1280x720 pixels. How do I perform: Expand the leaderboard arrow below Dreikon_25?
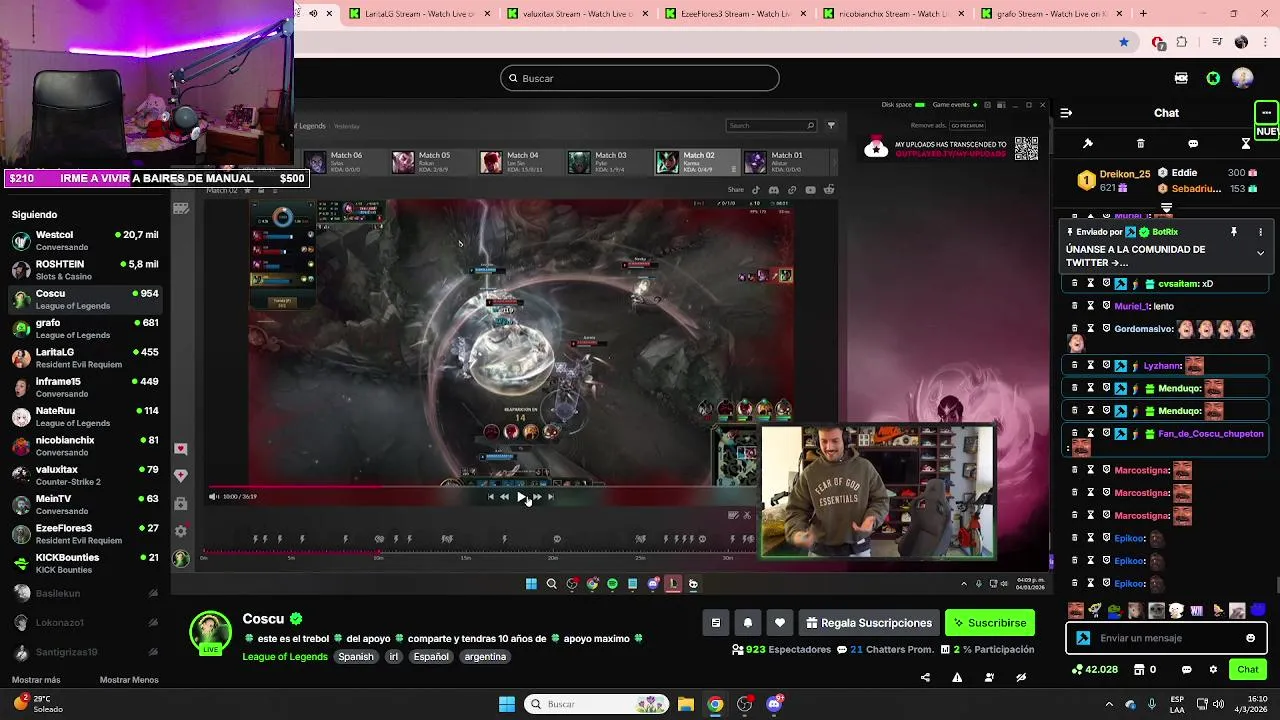point(1166,208)
